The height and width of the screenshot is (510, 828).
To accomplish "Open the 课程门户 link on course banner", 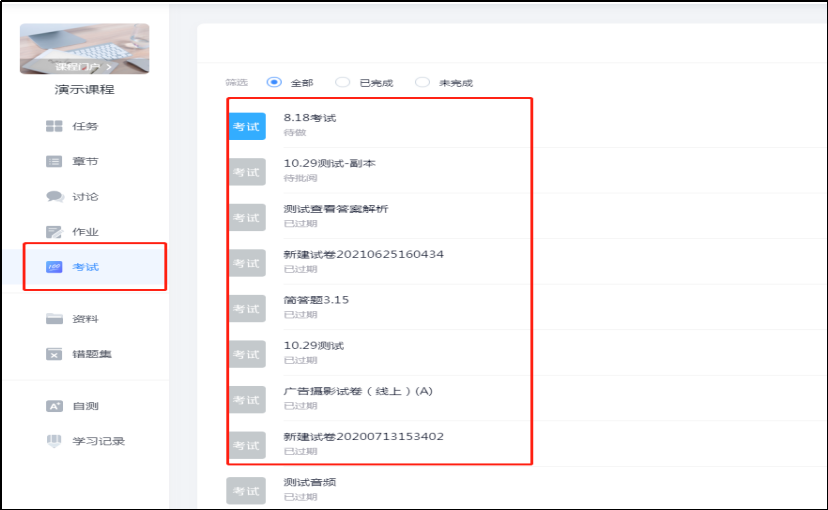I will click(x=84, y=66).
